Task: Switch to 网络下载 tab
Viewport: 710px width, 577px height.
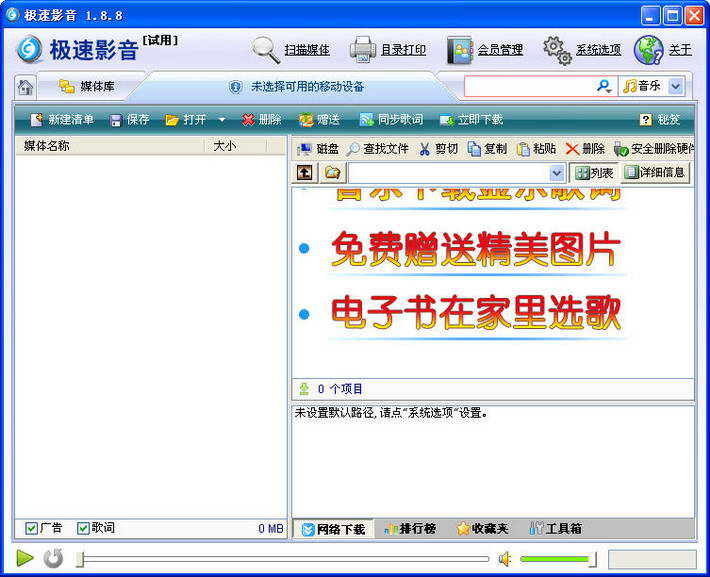Action: (x=333, y=529)
